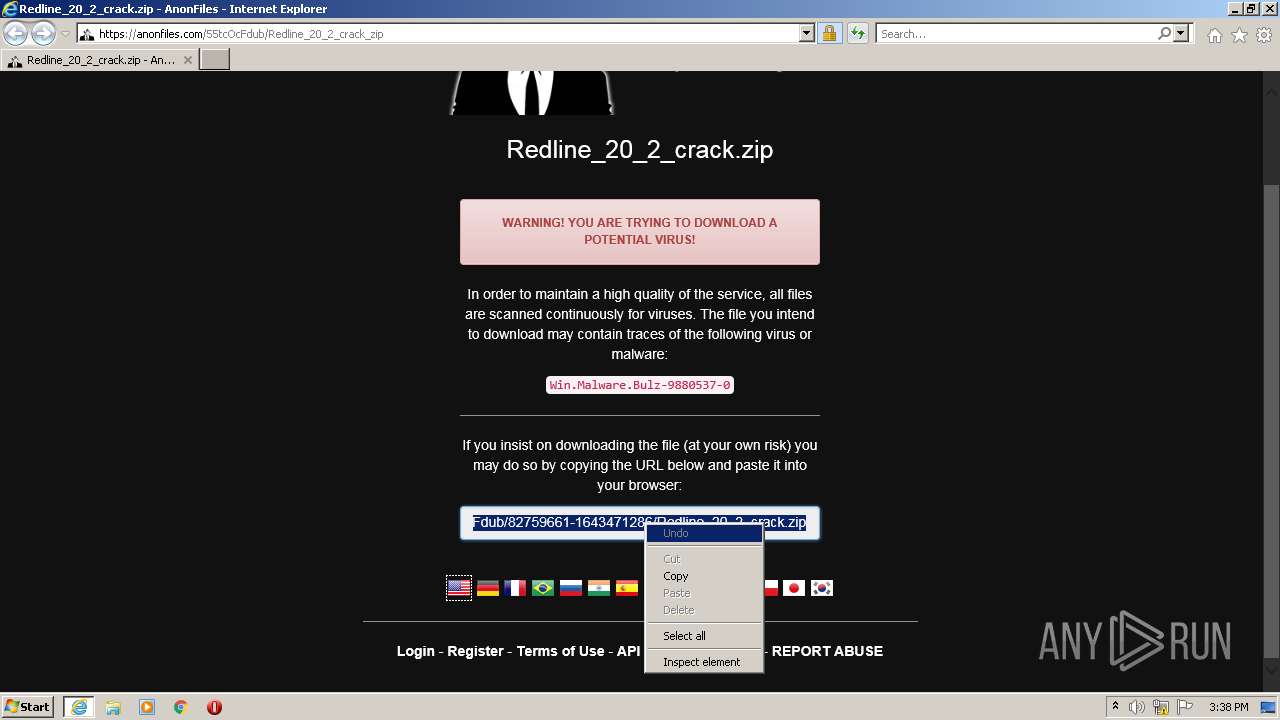Choose Select all in context menu
1280x720 pixels.
[x=705, y=636]
